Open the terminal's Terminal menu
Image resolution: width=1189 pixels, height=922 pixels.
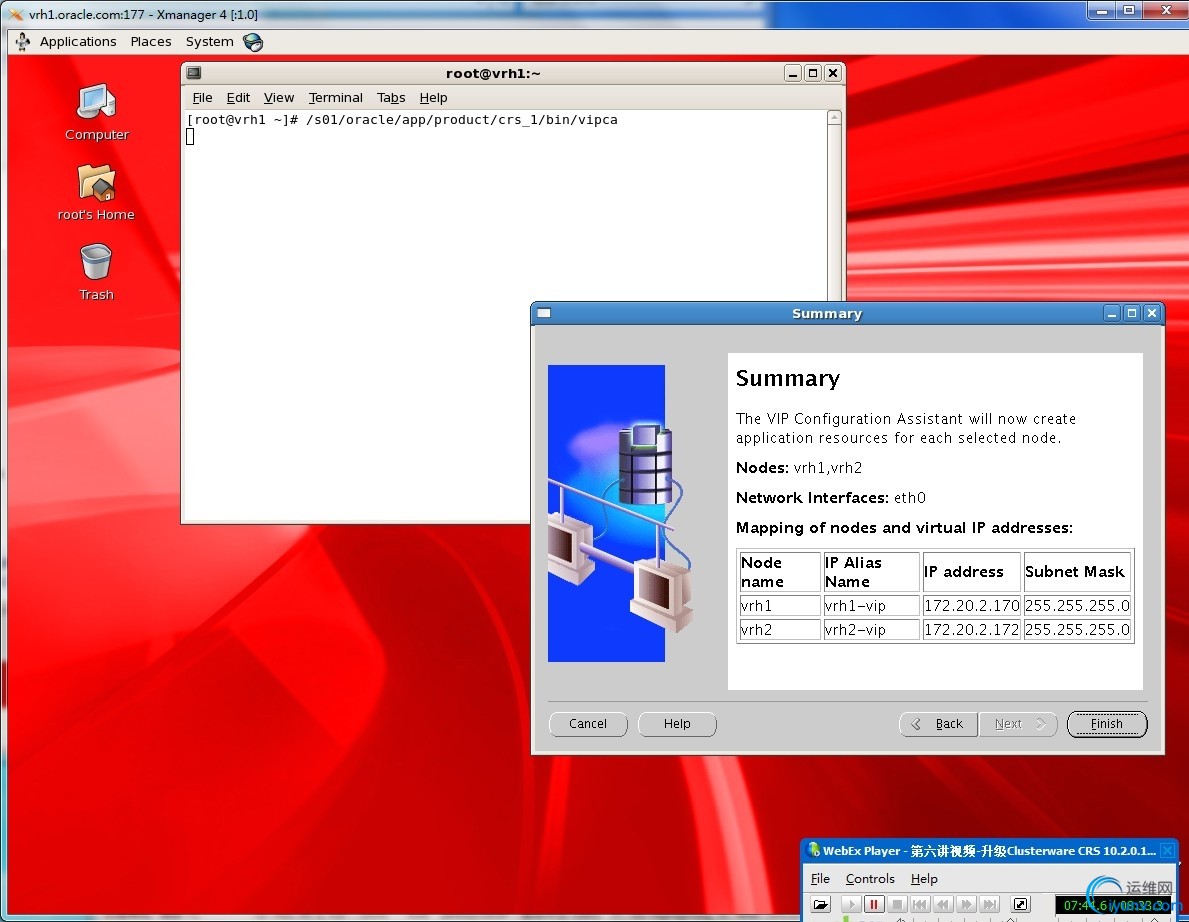[x=335, y=98]
